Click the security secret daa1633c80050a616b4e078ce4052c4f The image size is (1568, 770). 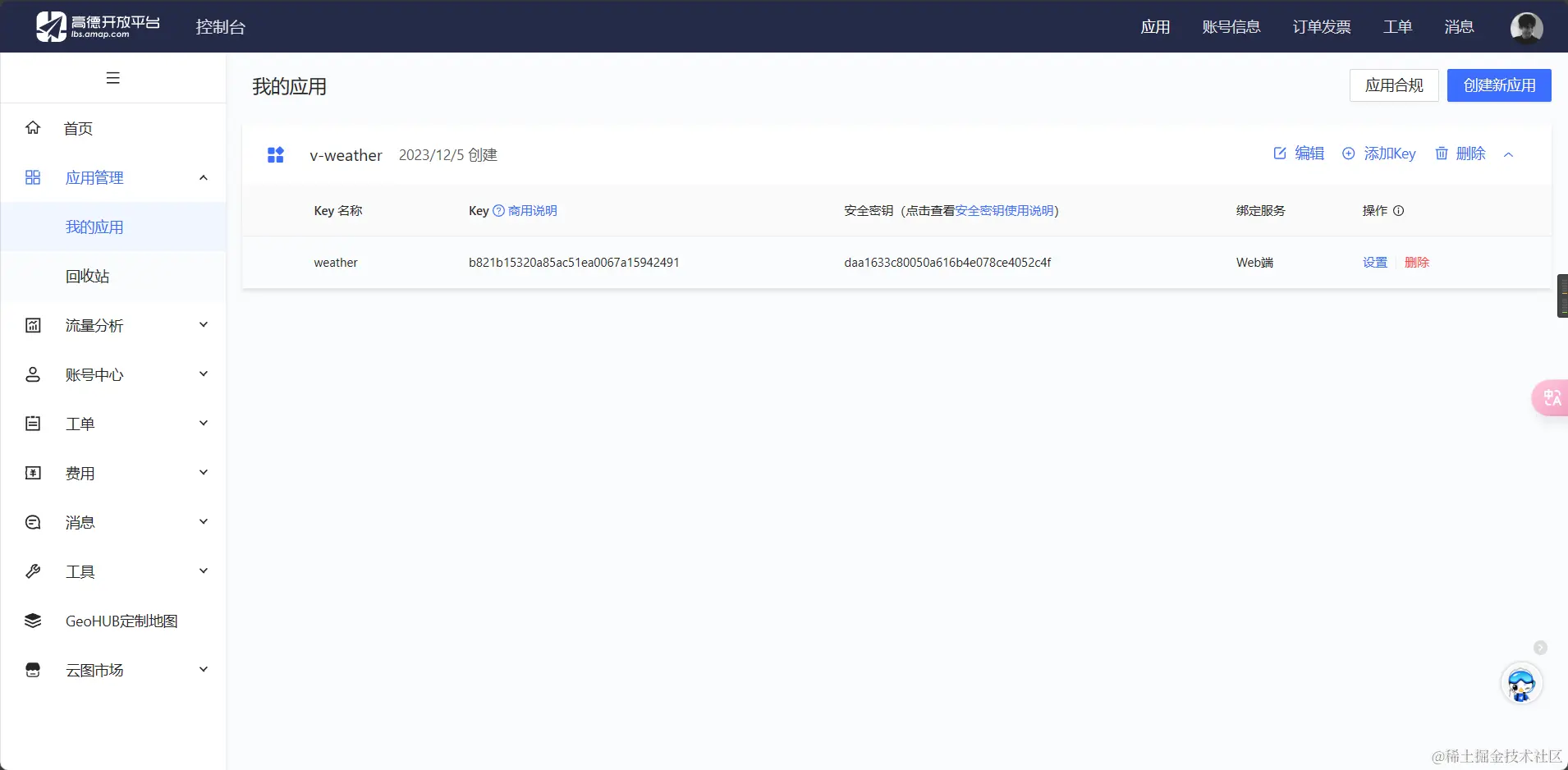pos(947,263)
